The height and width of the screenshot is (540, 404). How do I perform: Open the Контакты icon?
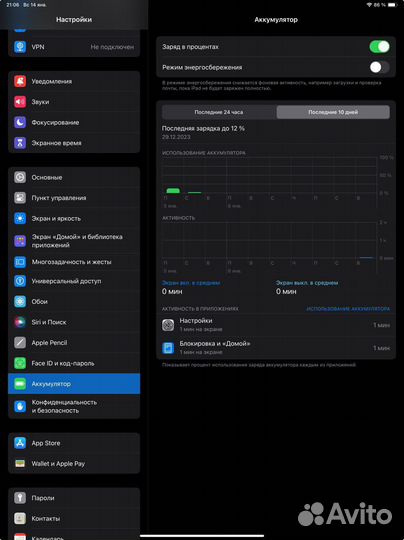20,518
